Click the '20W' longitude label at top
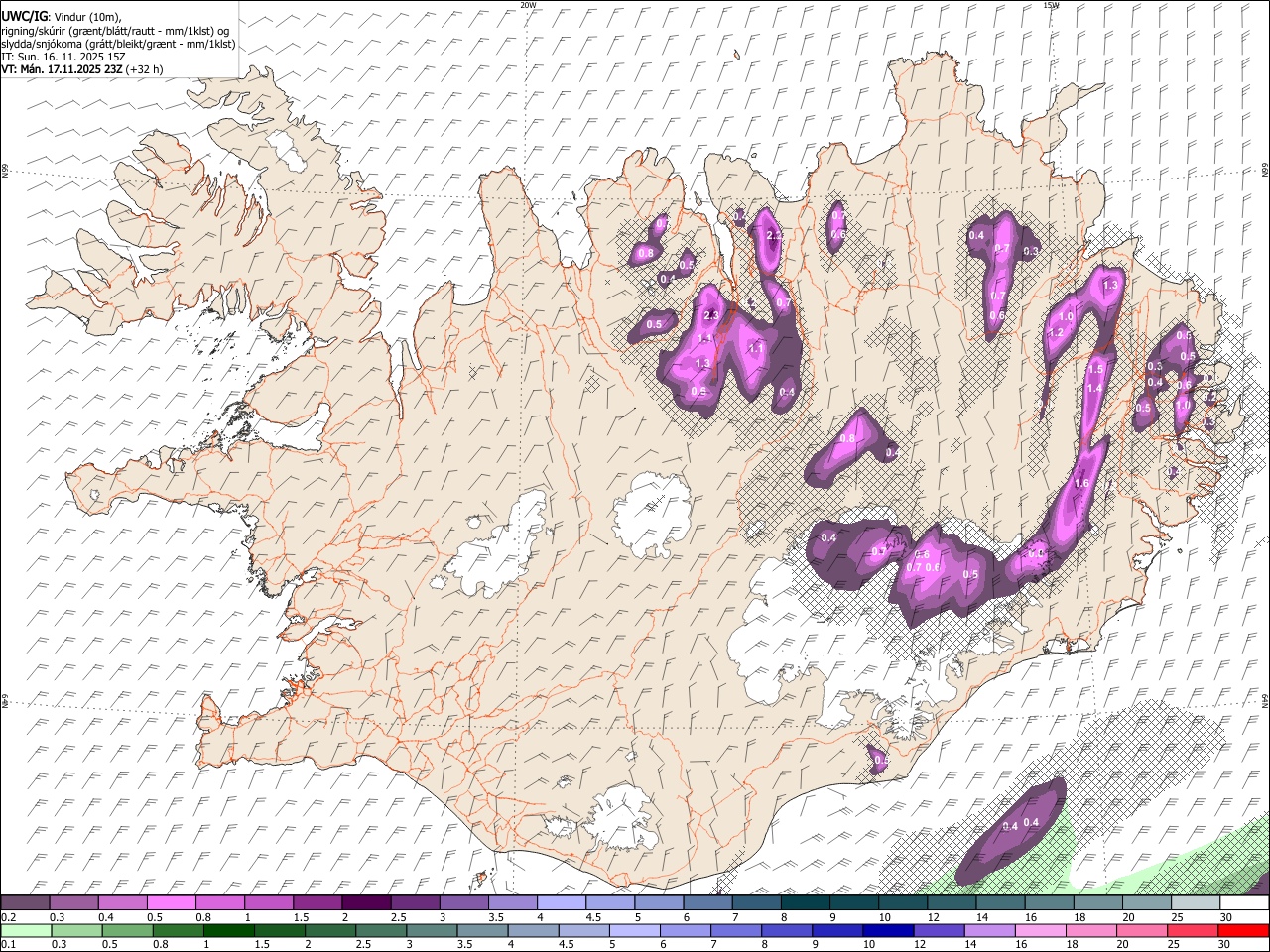The width and height of the screenshot is (1270, 952). coord(528,5)
